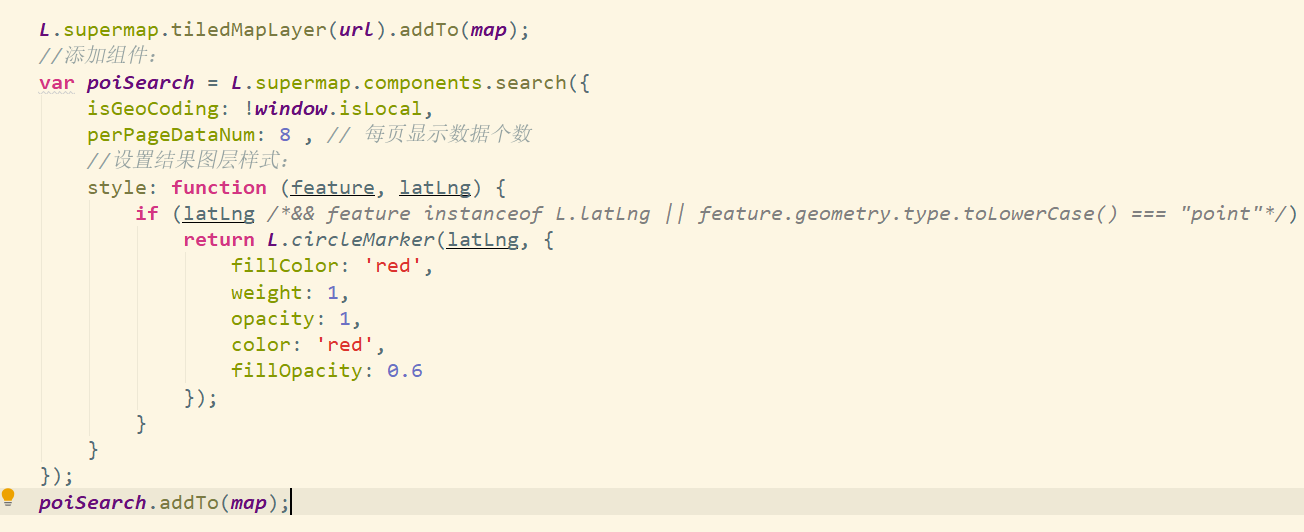This screenshot has height=532, width=1304.
Task: Click the 'red' value of the color key
Action: [x=344, y=344]
